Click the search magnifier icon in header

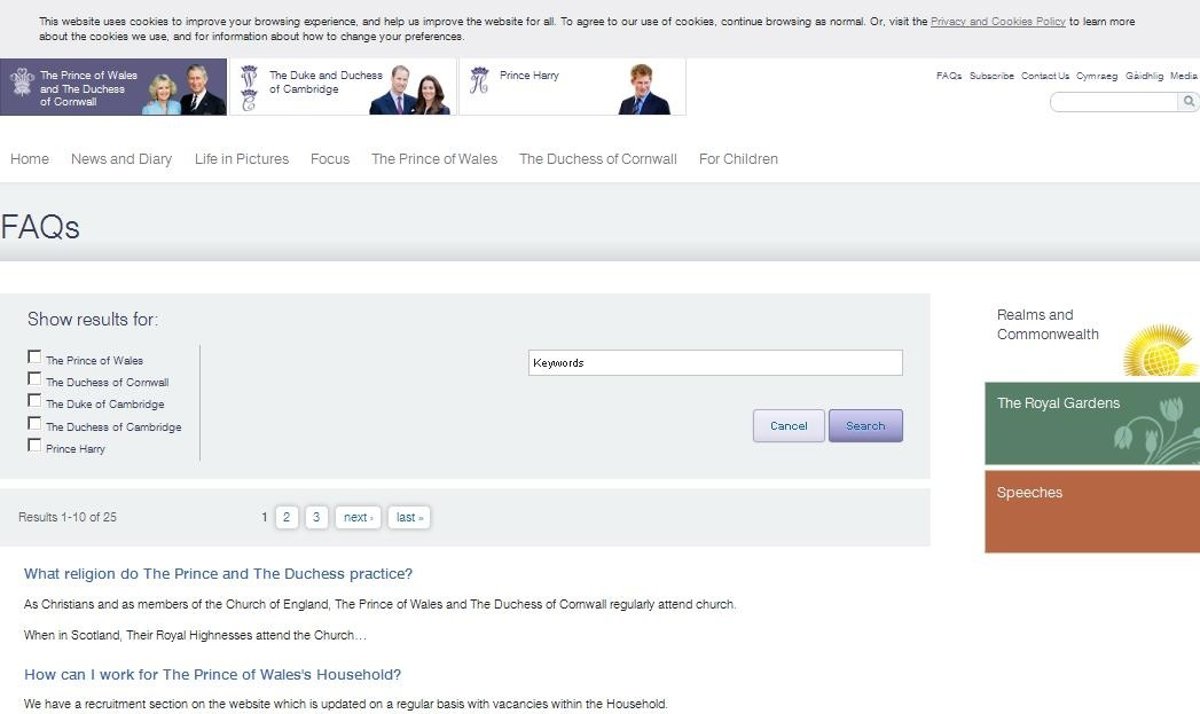(x=1188, y=101)
